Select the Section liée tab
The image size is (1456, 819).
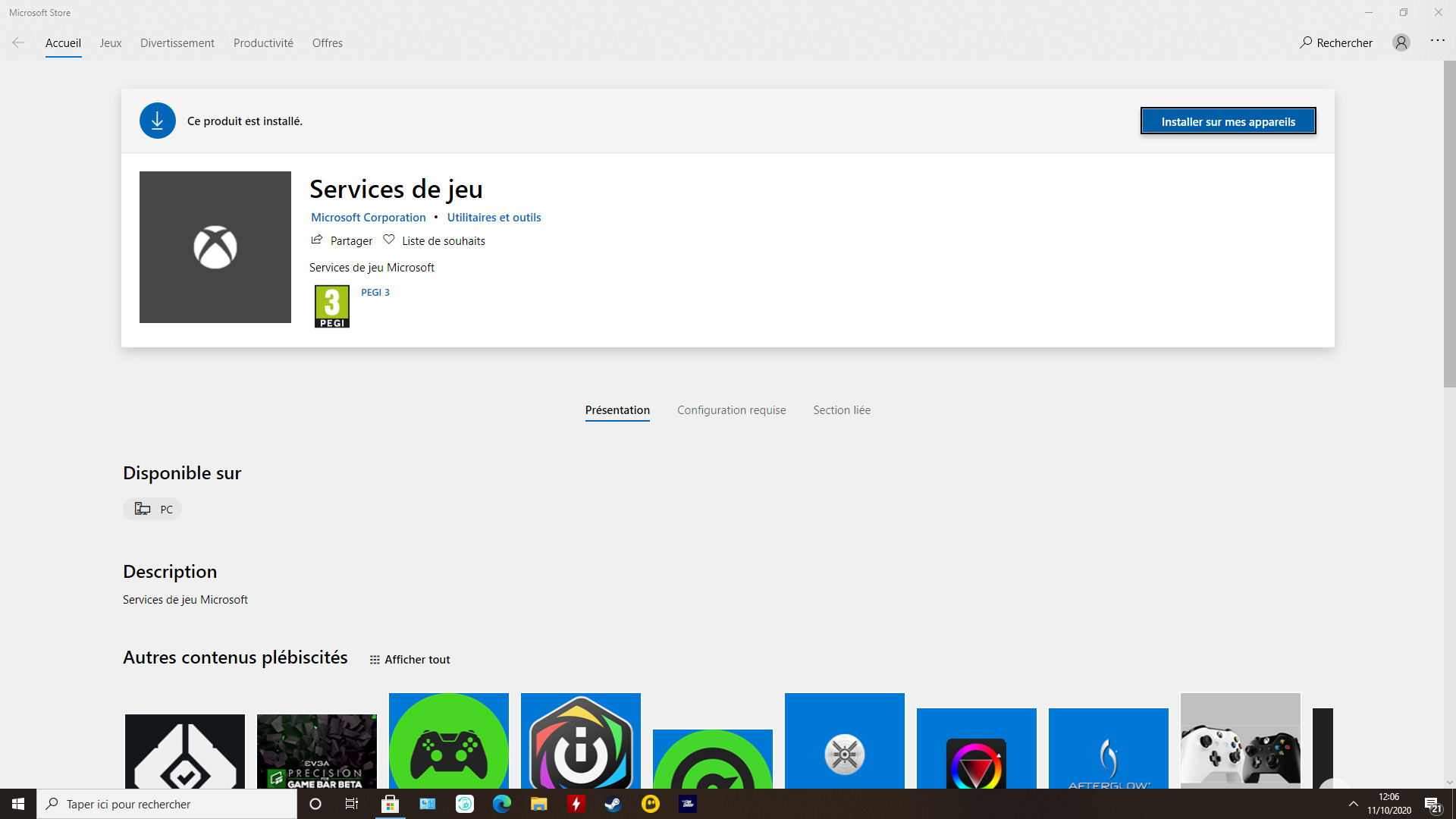pyautogui.click(x=842, y=410)
